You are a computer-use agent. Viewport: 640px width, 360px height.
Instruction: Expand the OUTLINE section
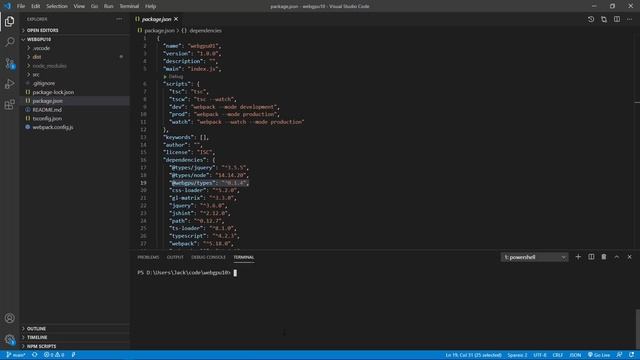tap(36, 329)
